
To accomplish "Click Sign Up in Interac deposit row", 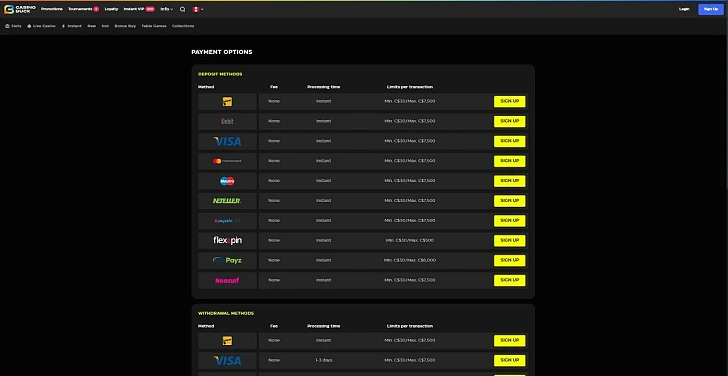I will (x=509, y=101).
